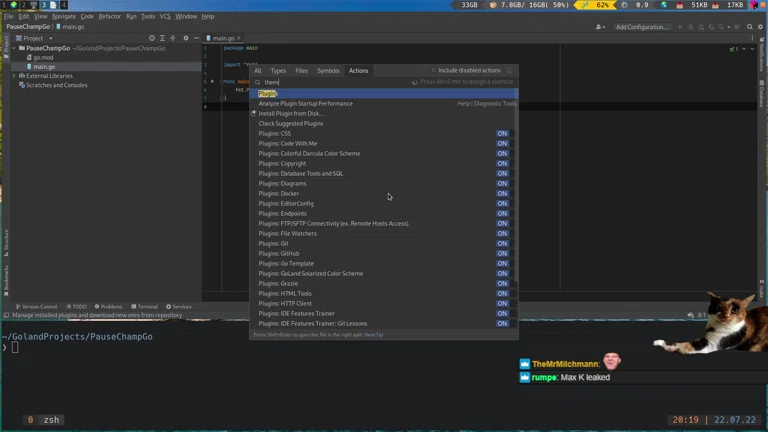Click the Select Opened File target icon
Screen dimensions: 768x432
[152, 38]
